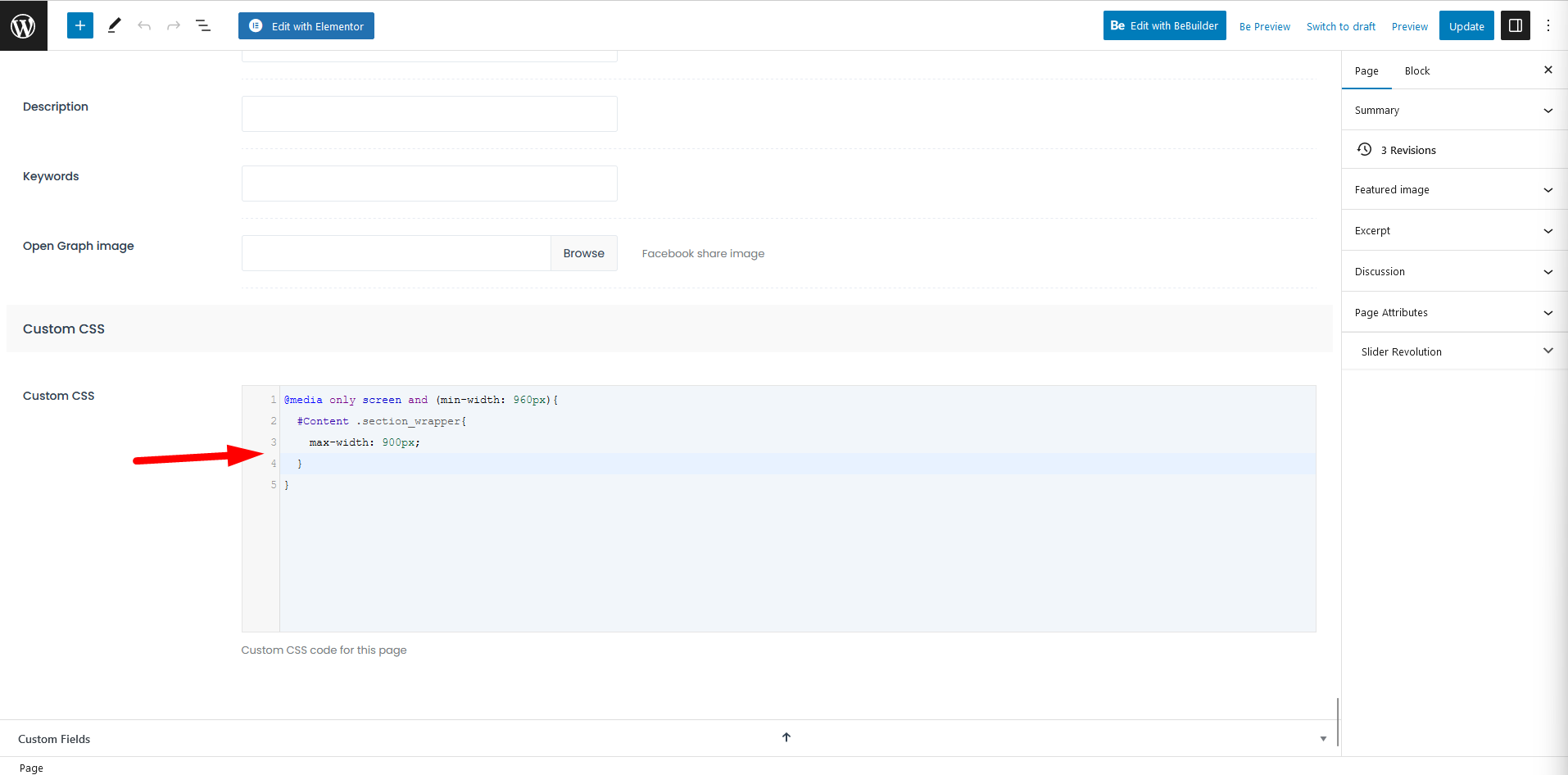Screen dimensions: 1568x775
Task: Click the 'Custom CSS code for this page' hint
Action: pos(324,650)
